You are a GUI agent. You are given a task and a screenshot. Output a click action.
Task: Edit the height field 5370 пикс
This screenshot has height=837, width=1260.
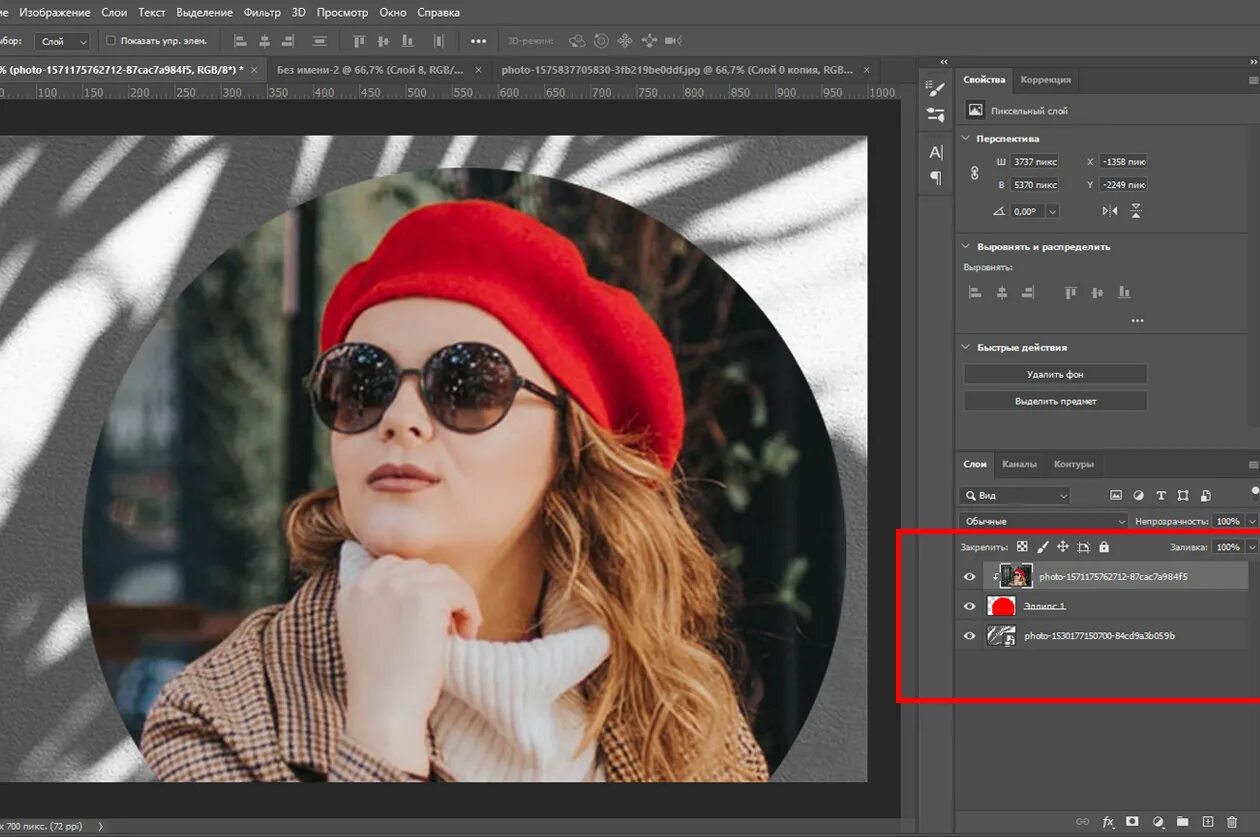coord(1034,185)
